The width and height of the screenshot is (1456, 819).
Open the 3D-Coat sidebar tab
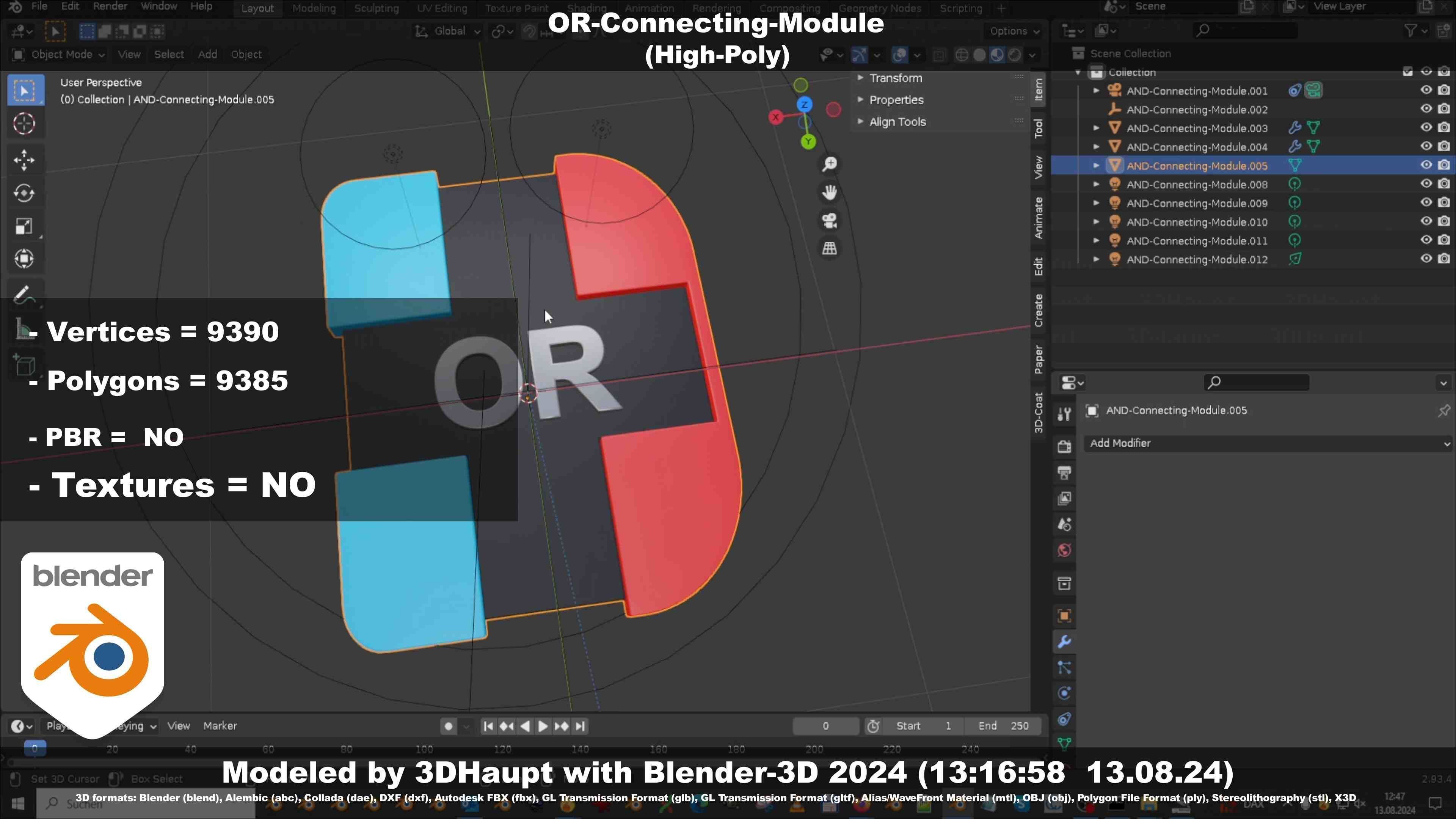(x=1039, y=413)
